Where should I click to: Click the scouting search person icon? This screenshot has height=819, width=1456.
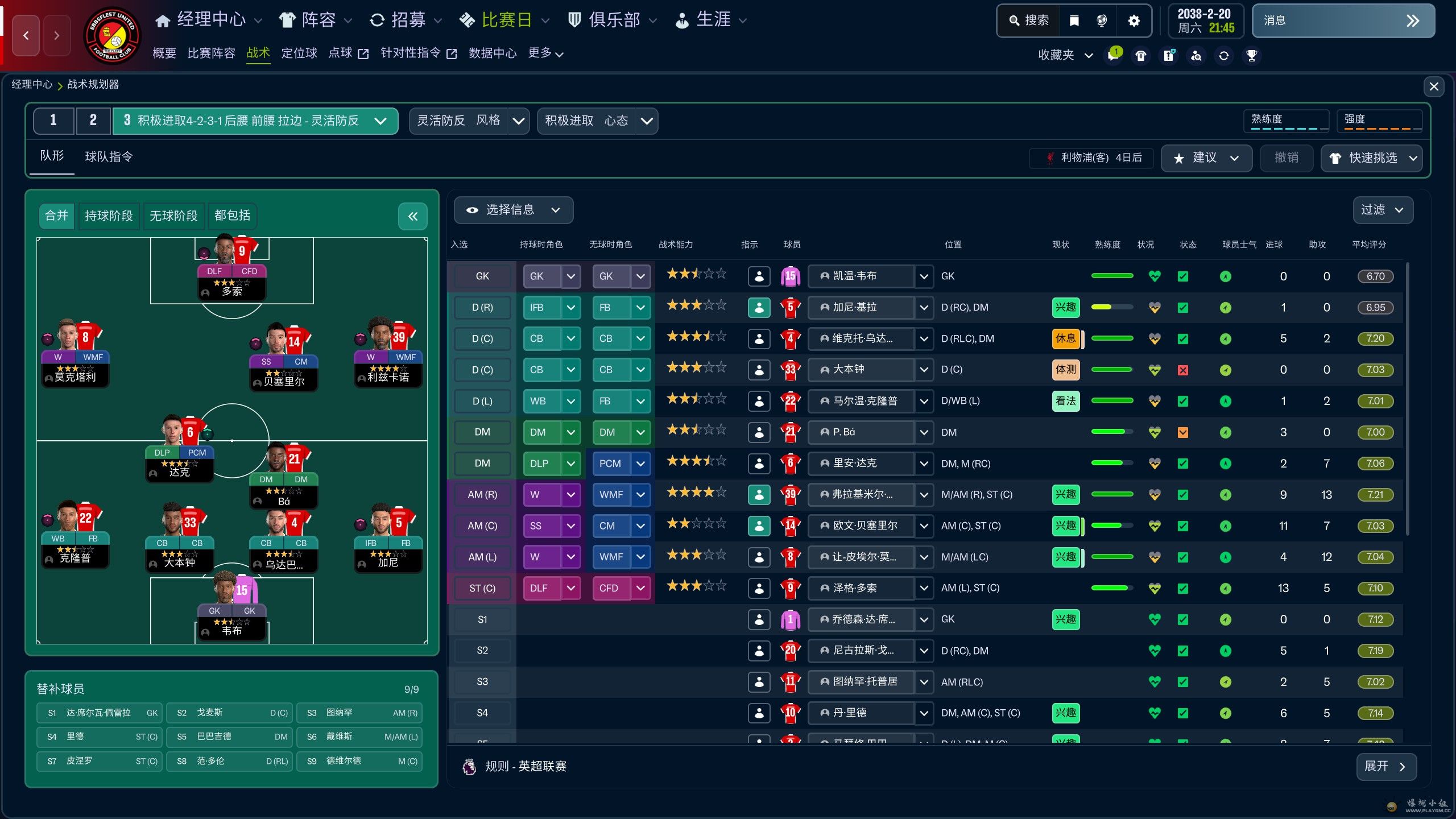click(1196, 55)
